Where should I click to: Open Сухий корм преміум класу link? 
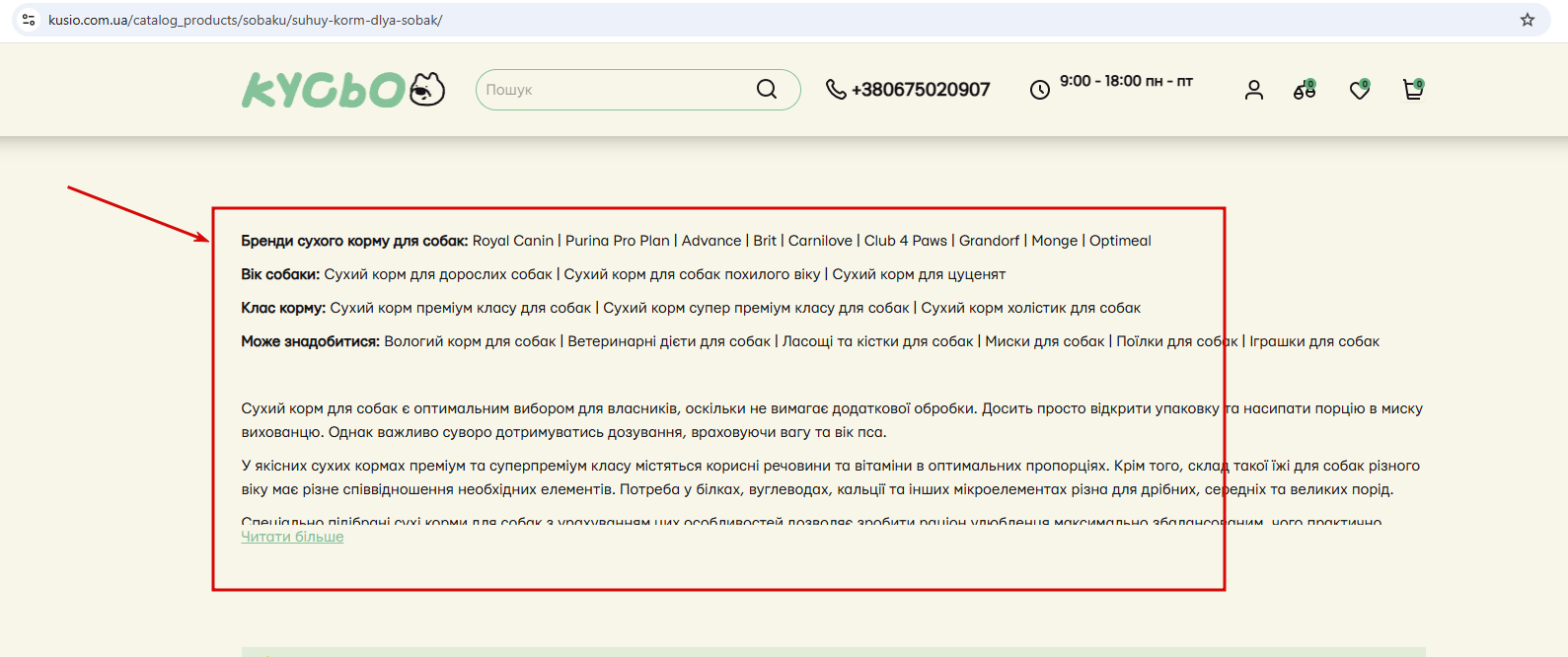tap(461, 308)
